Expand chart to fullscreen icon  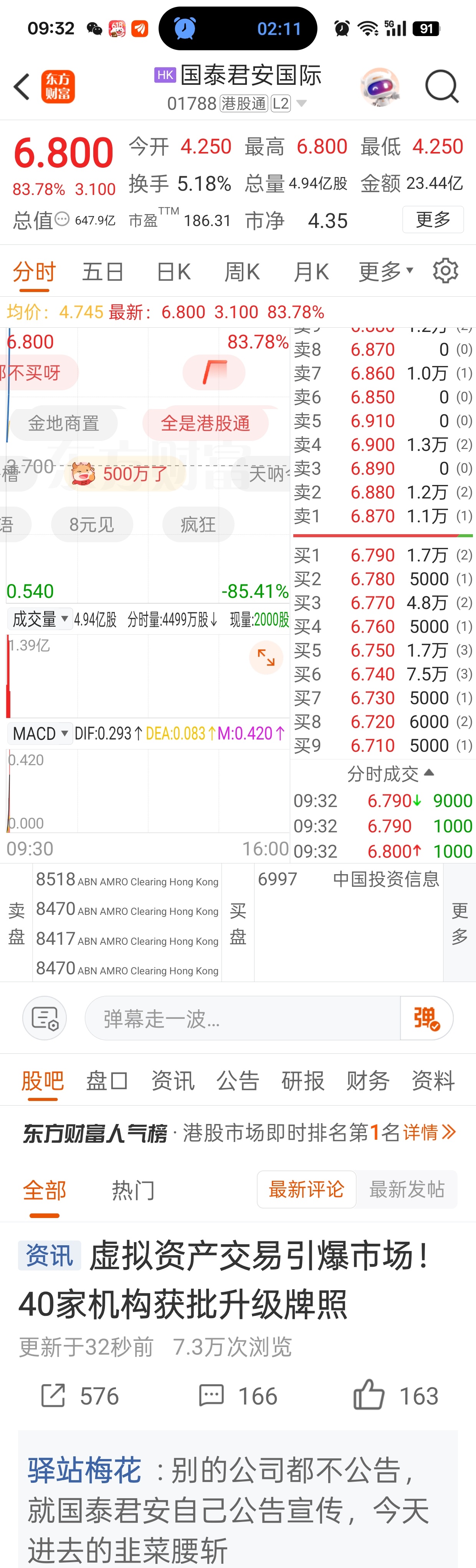(266, 657)
